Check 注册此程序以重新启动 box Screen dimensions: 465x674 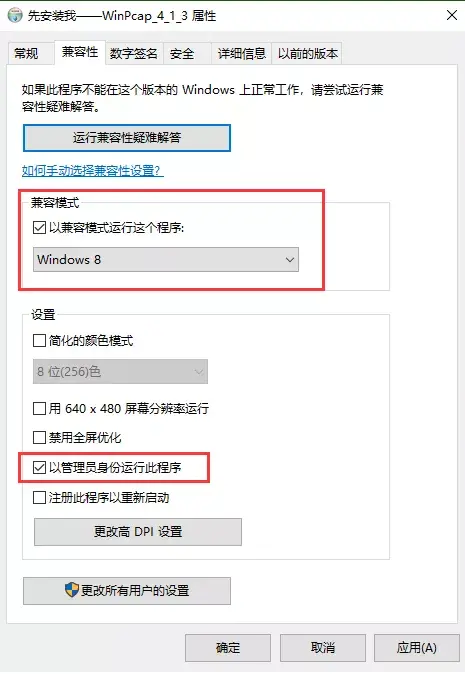(x=40, y=497)
